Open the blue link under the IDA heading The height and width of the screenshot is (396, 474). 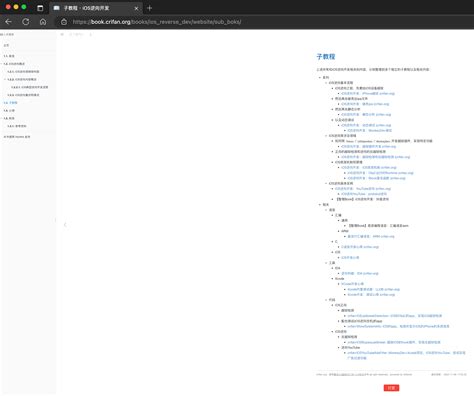360,273
